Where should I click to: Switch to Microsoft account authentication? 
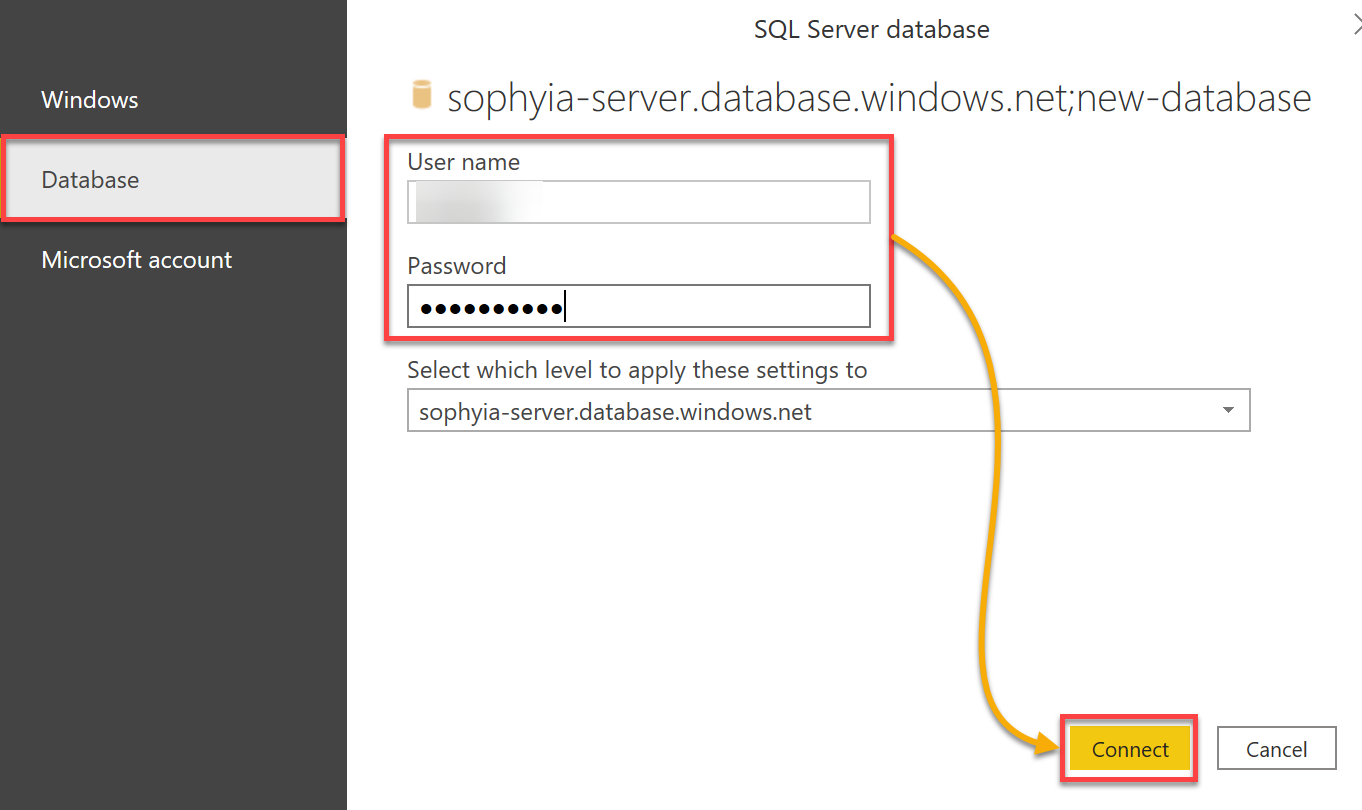click(x=173, y=260)
